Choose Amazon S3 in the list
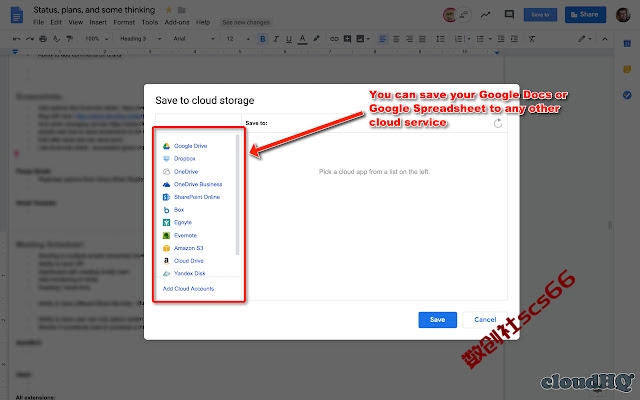Viewport: 640px width, 400px height. click(x=183, y=248)
